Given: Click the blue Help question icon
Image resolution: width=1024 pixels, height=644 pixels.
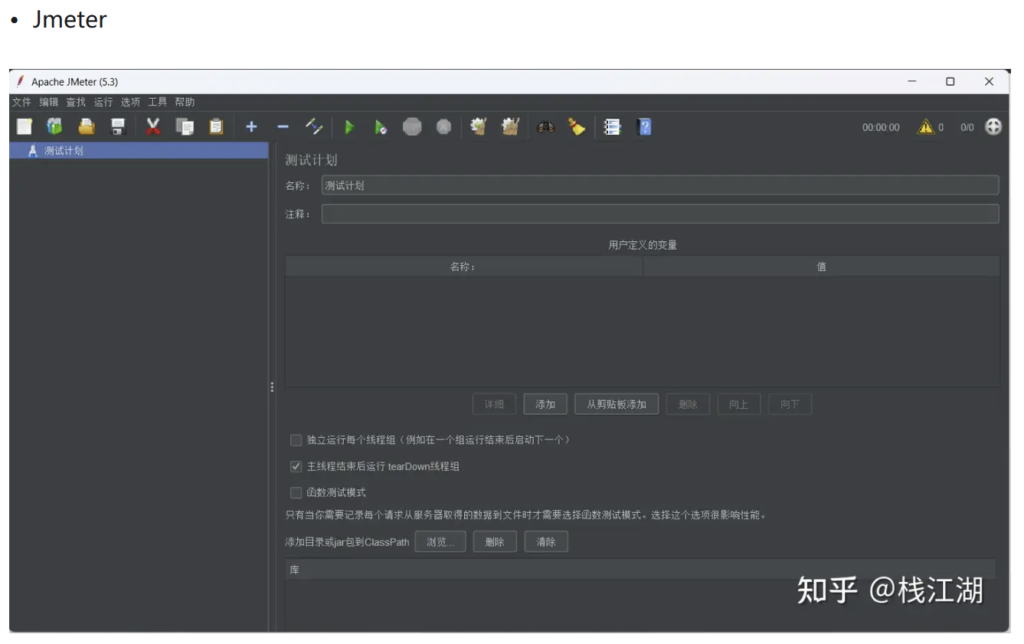Looking at the screenshot, I should (x=644, y=127).
